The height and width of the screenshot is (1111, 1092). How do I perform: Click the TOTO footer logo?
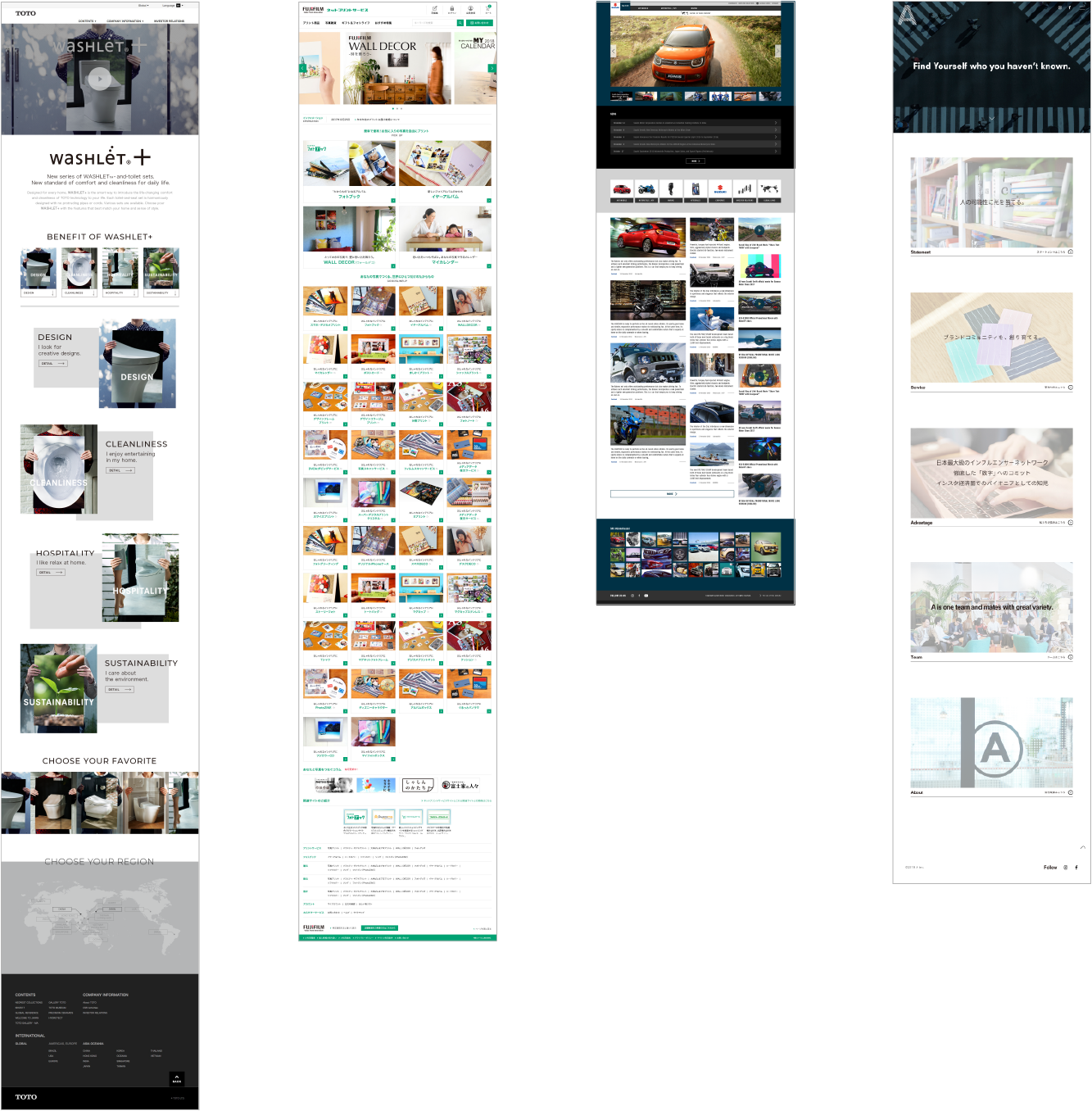click(25, 1097)
